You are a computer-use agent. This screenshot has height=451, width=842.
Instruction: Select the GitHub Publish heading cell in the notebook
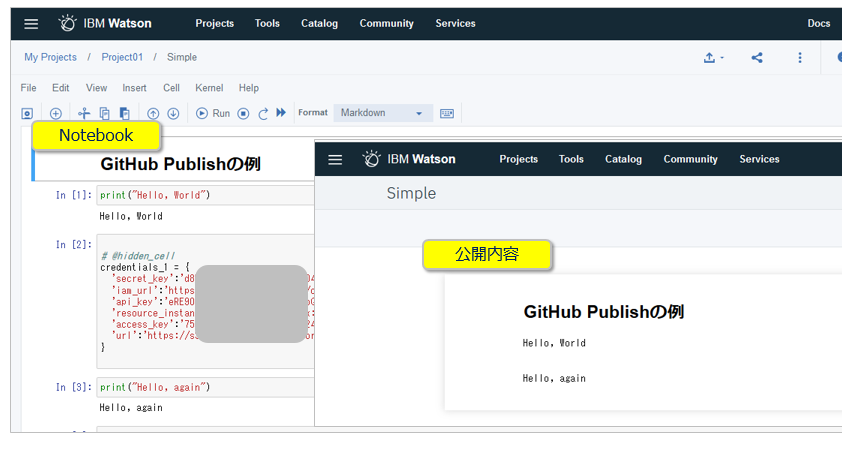(180, 164)
